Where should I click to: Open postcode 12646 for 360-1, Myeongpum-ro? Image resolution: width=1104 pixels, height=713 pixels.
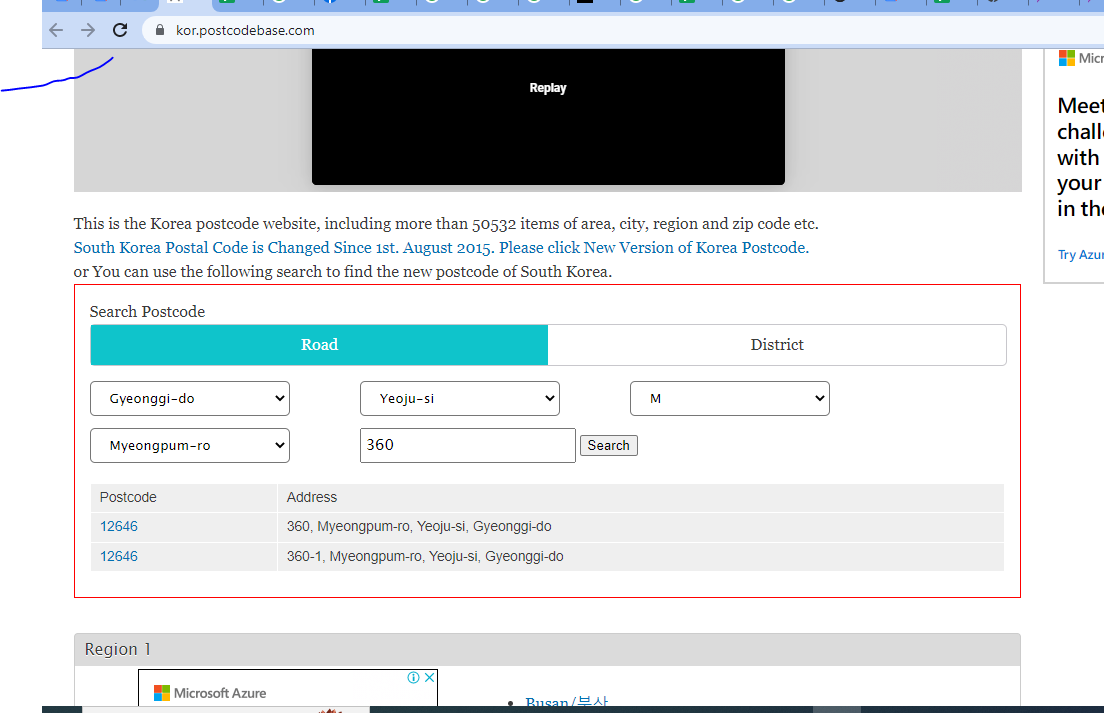click(x=119, y=556)
